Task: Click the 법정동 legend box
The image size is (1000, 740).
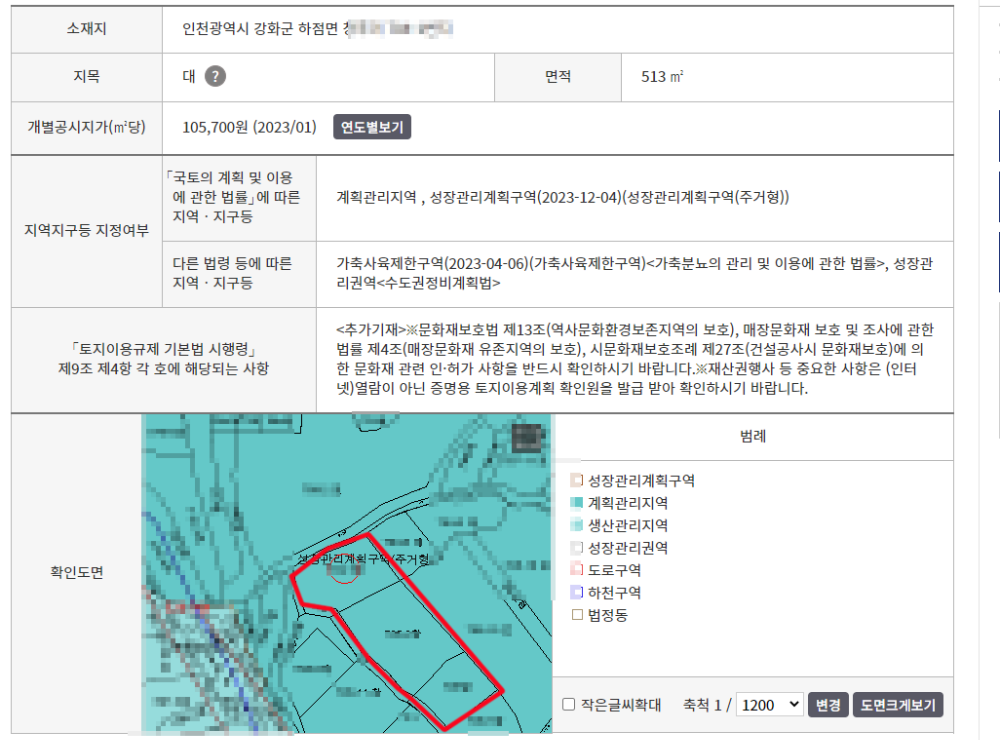Action: click(x=576, y=615)
